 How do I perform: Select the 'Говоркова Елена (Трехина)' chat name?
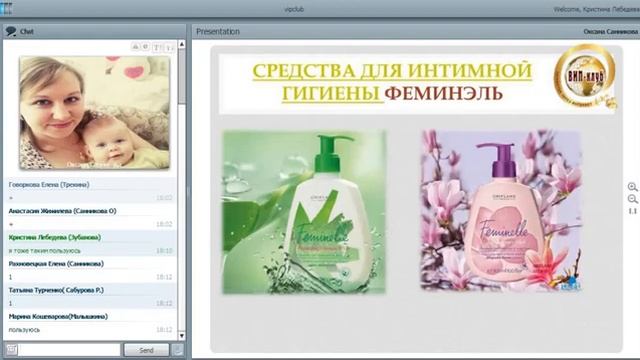pyautogui.click(x=49, y=184)
